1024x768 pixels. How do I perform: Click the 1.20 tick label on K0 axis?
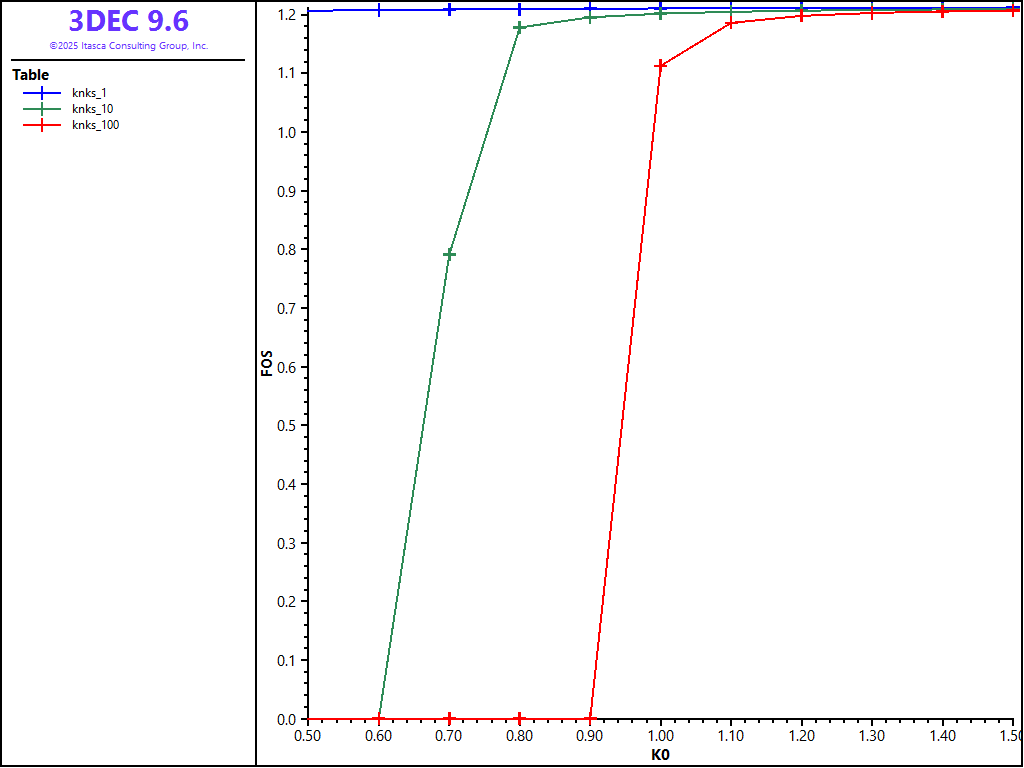coord(801,736)
